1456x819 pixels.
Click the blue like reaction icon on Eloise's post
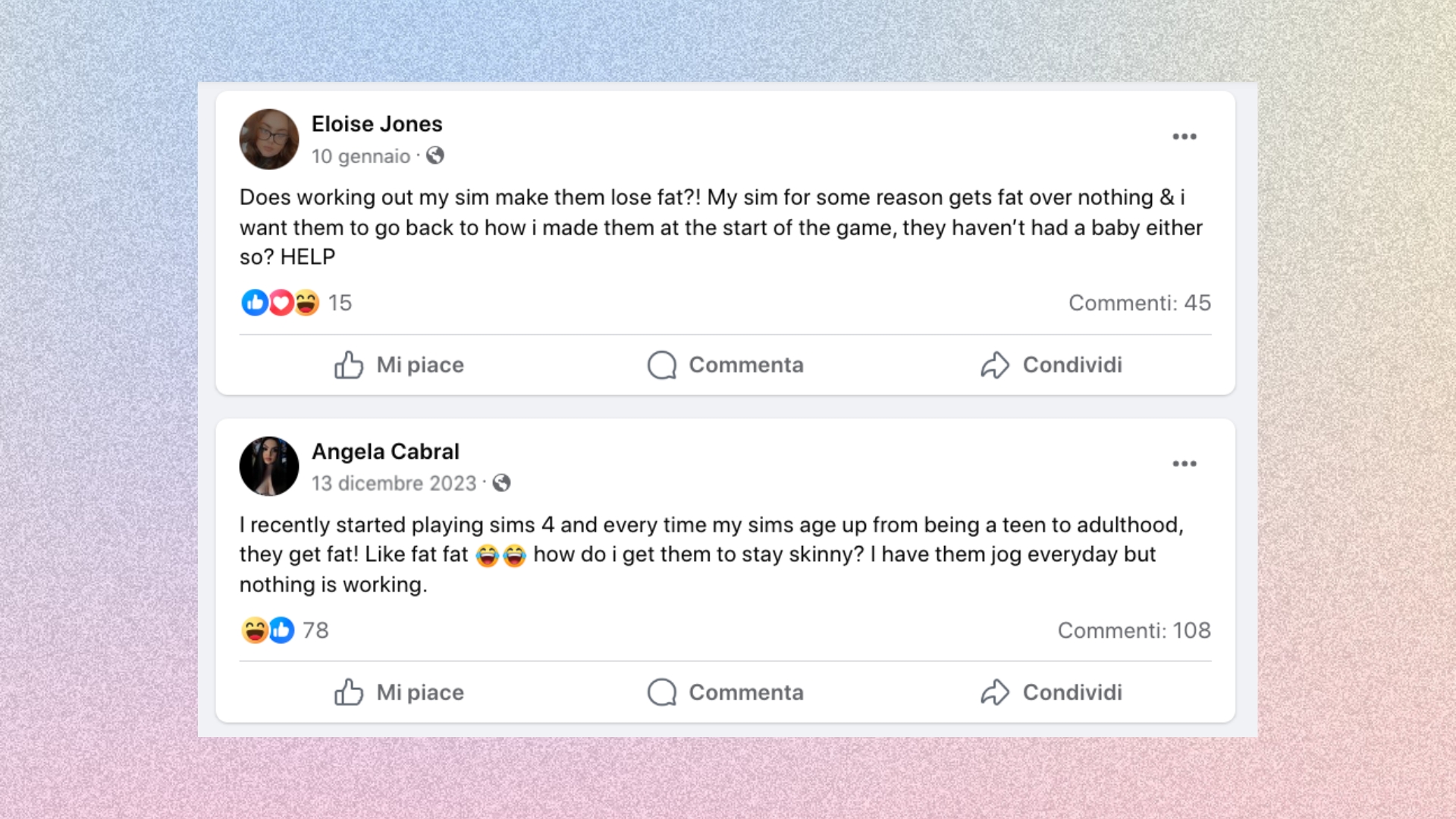[255, 303]
